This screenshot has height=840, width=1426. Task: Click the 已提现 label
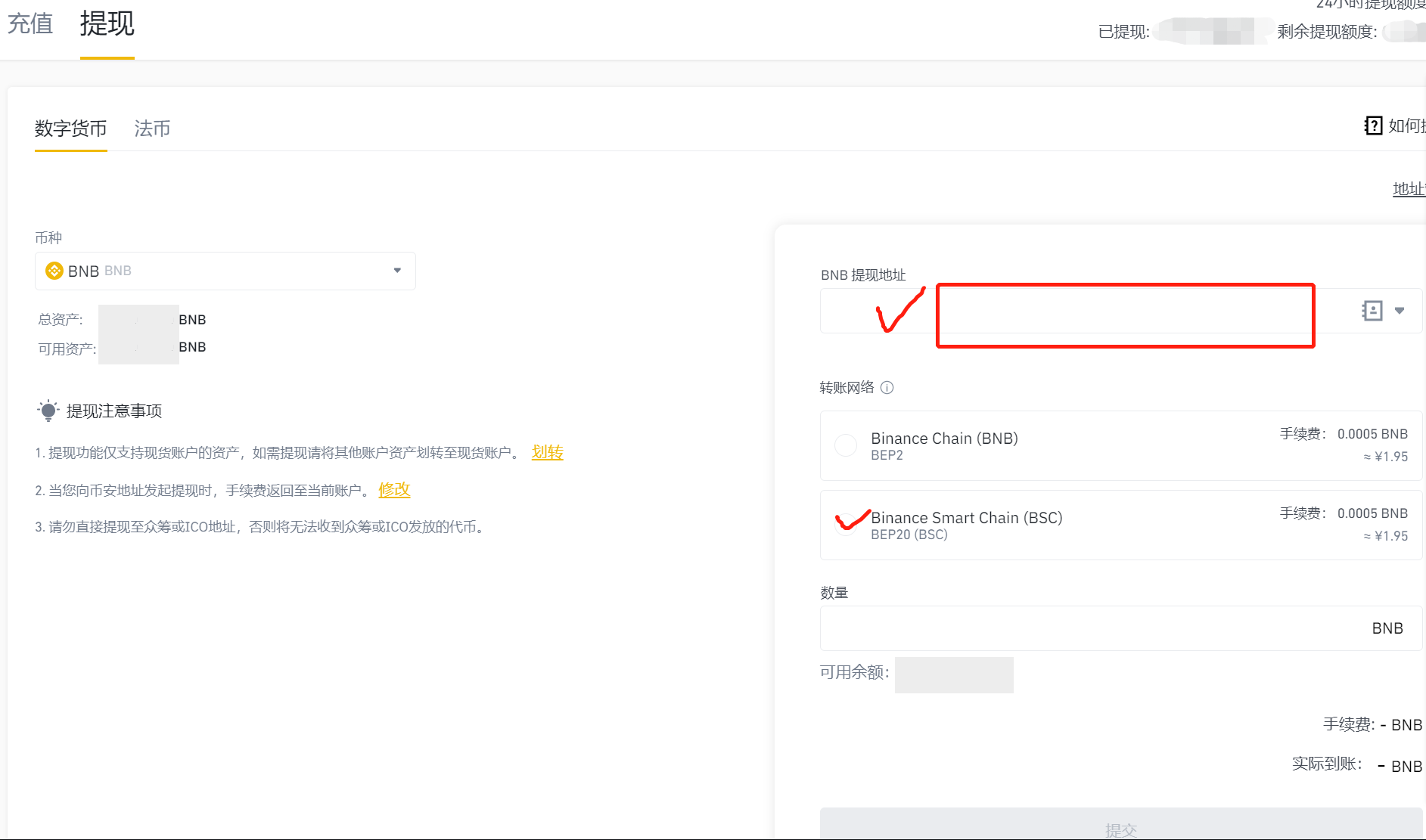(x=1124, y=32)
